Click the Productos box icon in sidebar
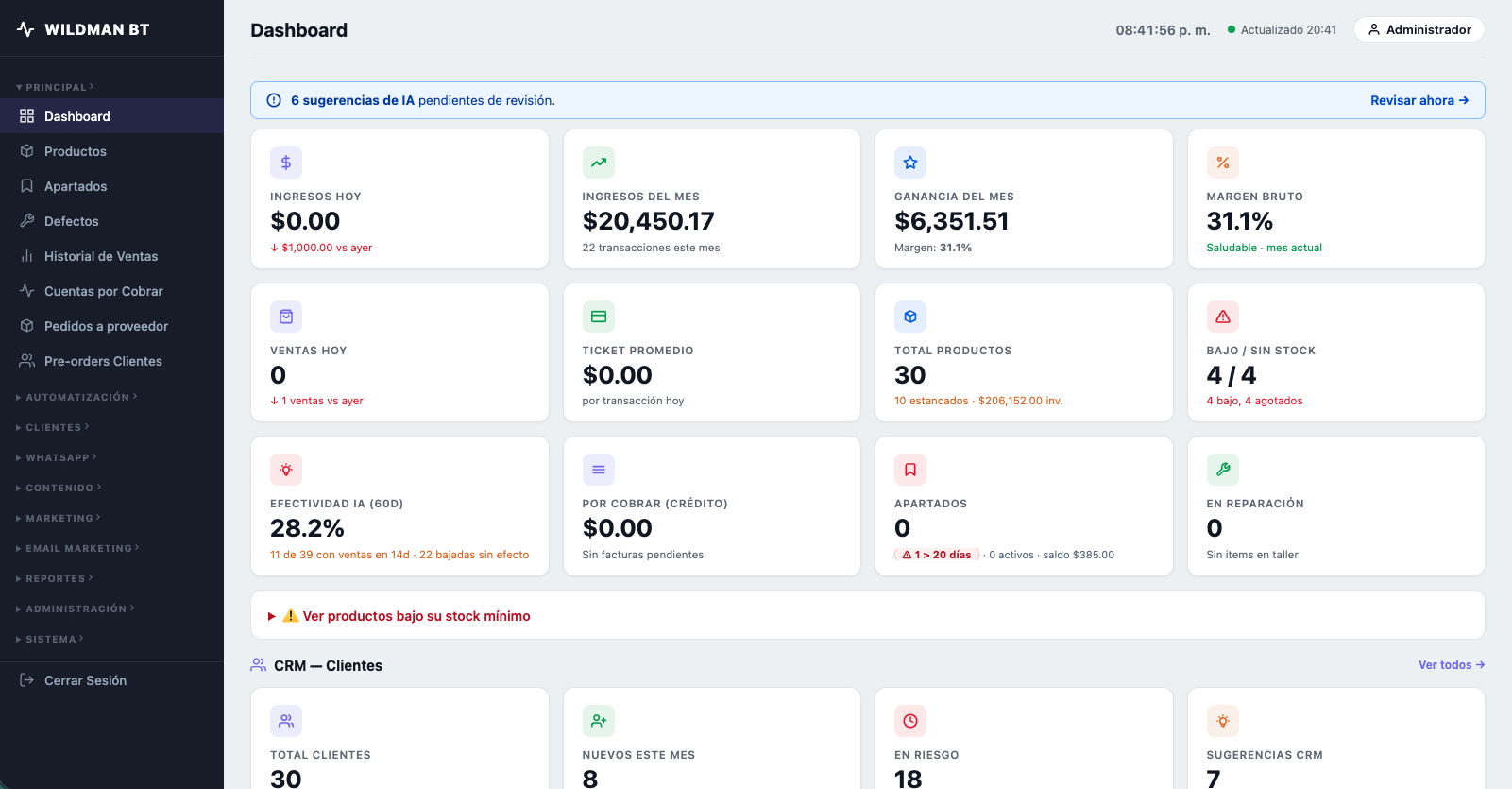This screenshot has width=1512, height=789. coord(26,151)
